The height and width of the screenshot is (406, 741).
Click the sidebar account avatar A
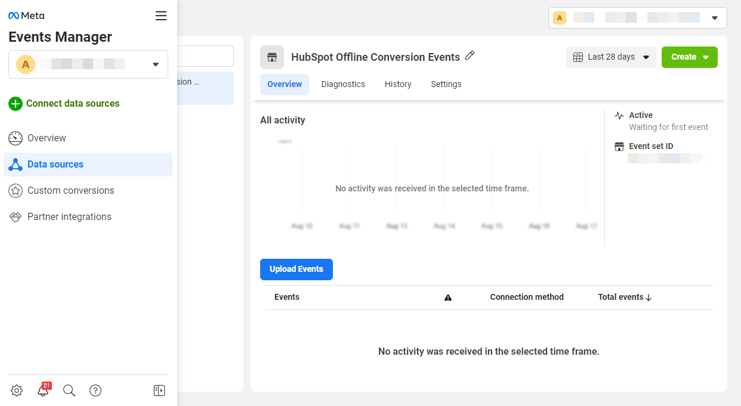click(26, 64)
